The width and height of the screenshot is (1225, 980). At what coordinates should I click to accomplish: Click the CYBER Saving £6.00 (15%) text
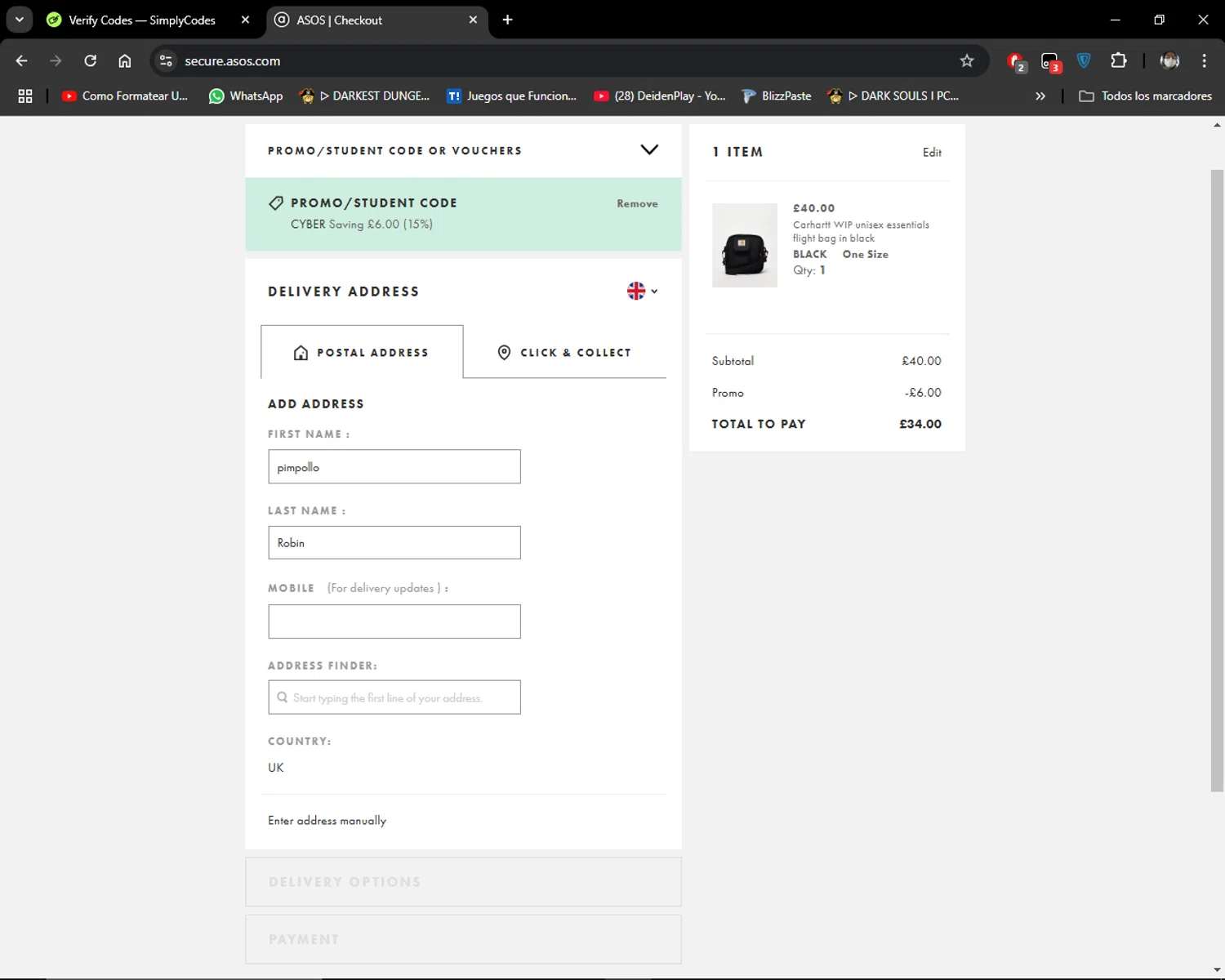tap(362, 224)
